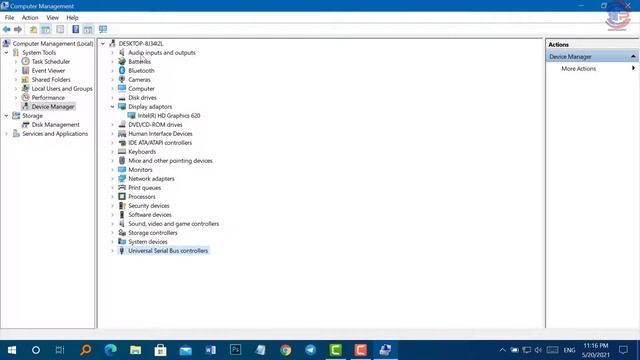Select Software devices category
The image size is (640, 360).
pos(150,214)
